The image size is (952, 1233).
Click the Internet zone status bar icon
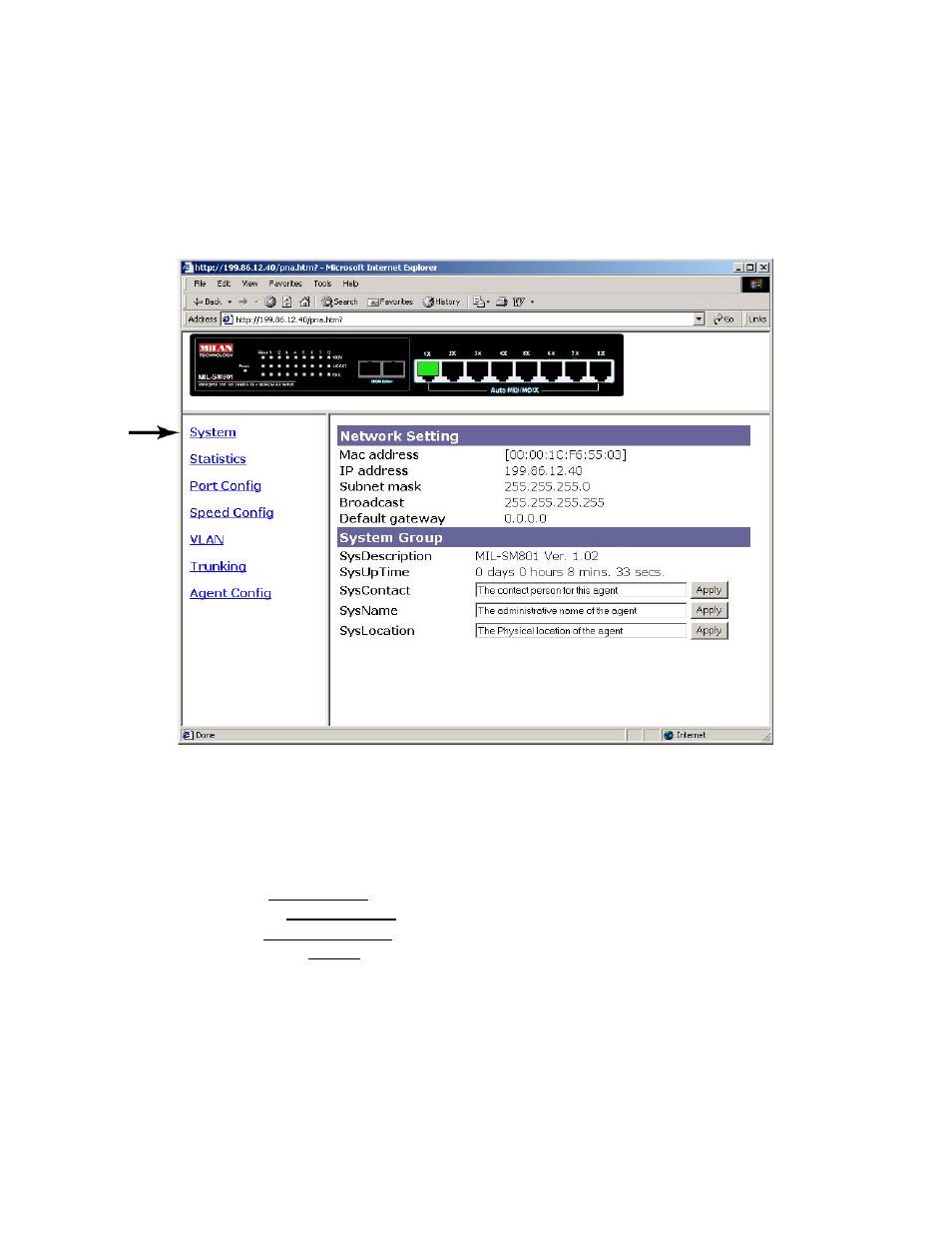(669, 735)
